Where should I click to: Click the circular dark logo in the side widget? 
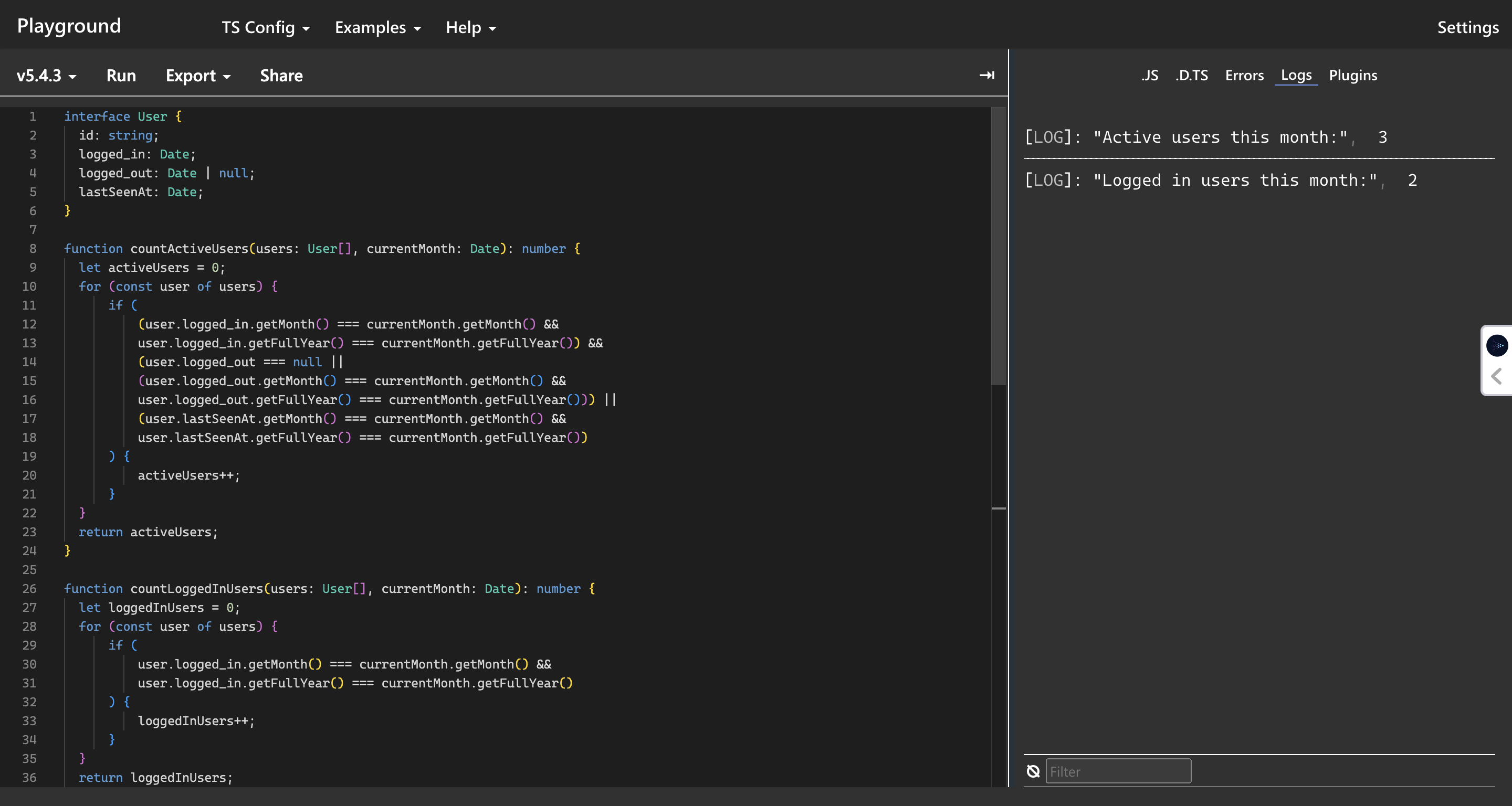(x=1498, y=345)
